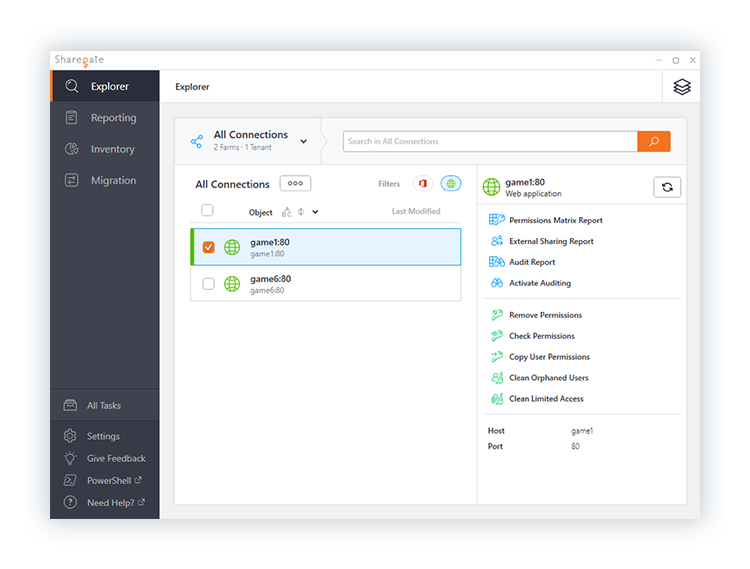This screenshot has width=750, height=569.
Task: Click the orange search button
Action: point(654,142)
